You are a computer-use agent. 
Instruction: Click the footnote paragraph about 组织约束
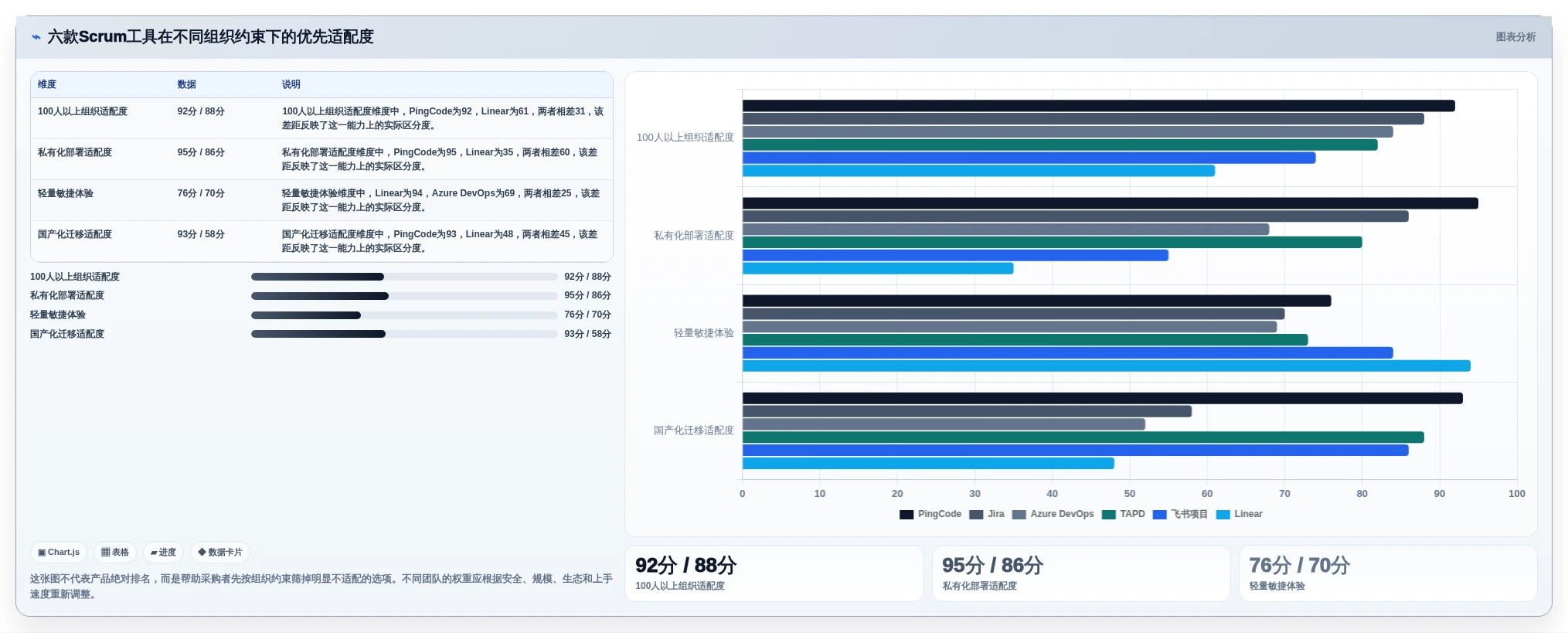coord(321,587)
